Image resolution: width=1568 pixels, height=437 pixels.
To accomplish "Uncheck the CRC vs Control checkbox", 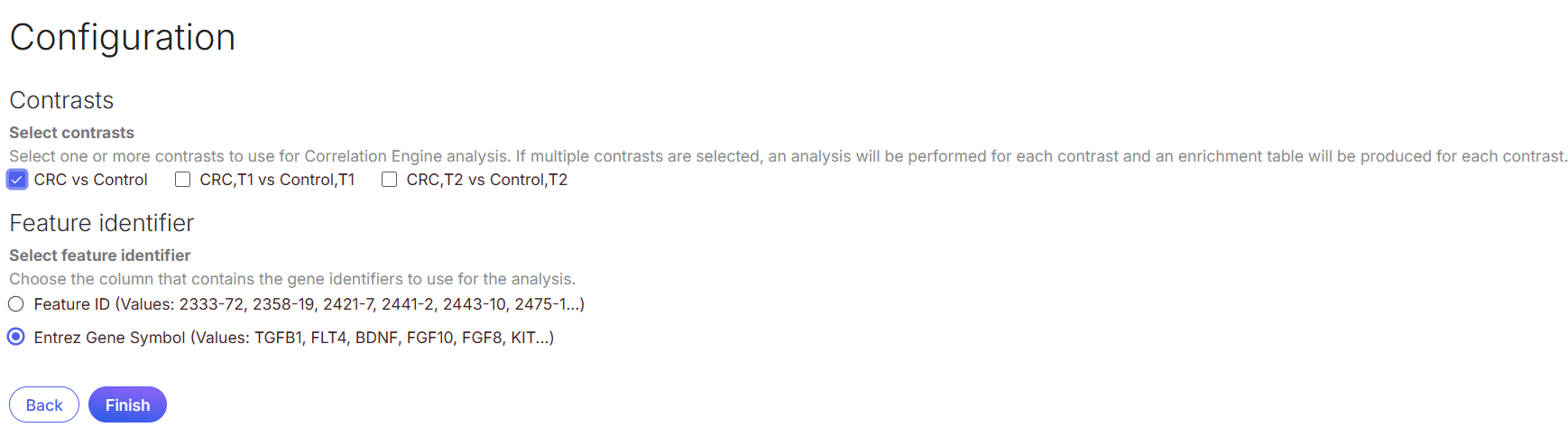I will pyautogui.click(x=17, y=180).
